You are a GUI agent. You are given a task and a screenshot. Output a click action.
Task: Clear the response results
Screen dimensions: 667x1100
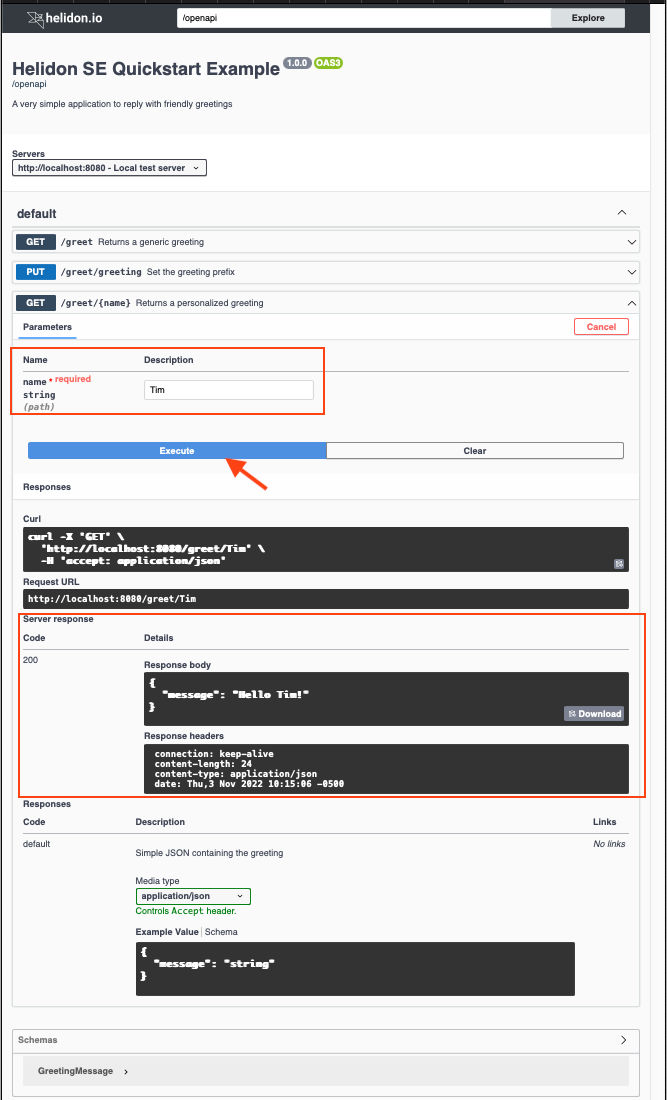[x=475, y=451]
